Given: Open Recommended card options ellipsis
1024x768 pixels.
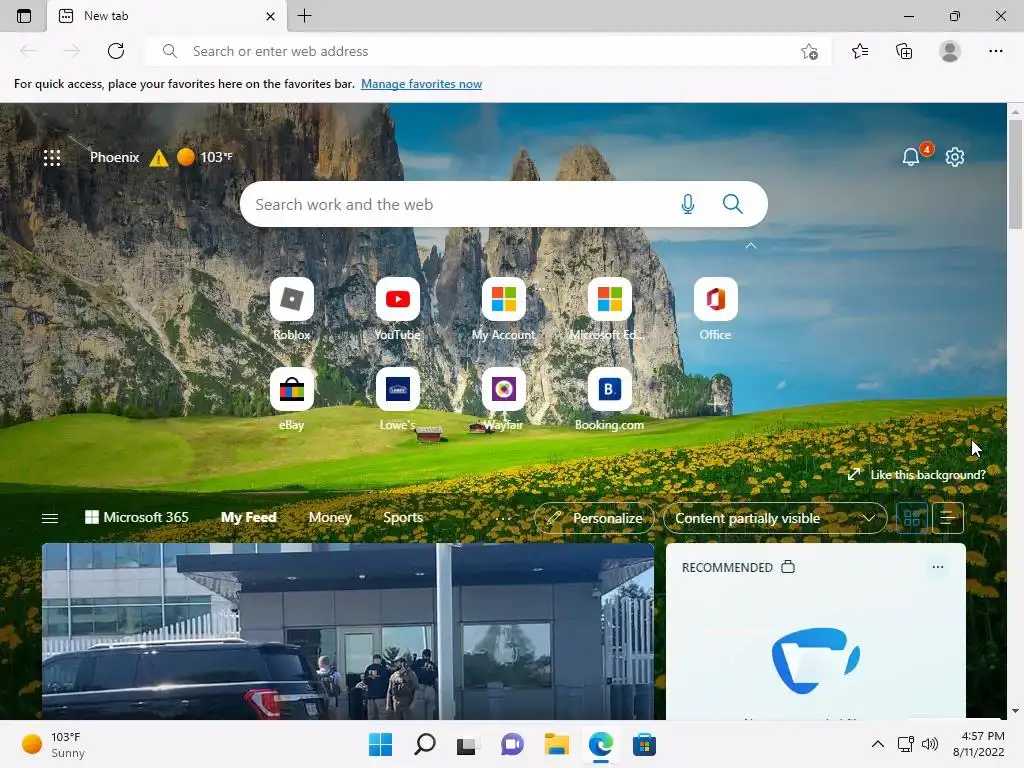Looking at the screenshot, I should [x=938, y=567].
